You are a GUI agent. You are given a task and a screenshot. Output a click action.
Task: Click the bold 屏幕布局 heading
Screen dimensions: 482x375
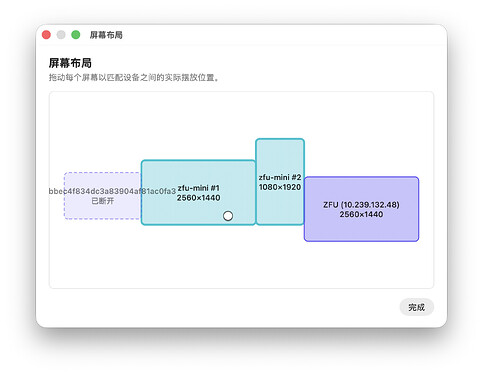[x=70, y=63]
